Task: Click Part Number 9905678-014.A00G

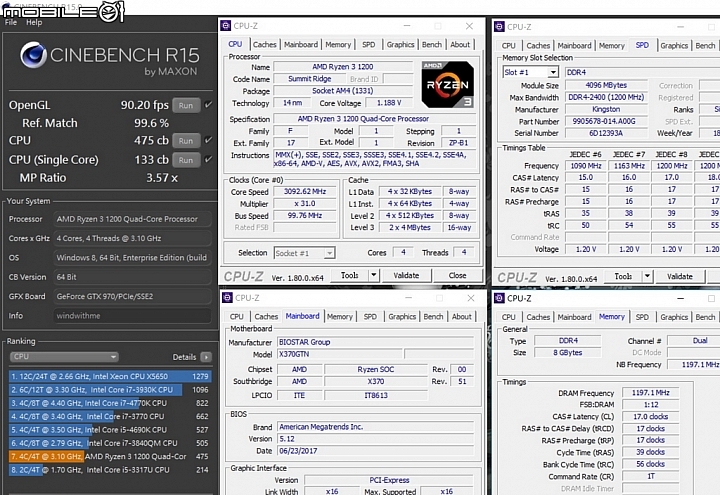Action: tap(606, 121)
